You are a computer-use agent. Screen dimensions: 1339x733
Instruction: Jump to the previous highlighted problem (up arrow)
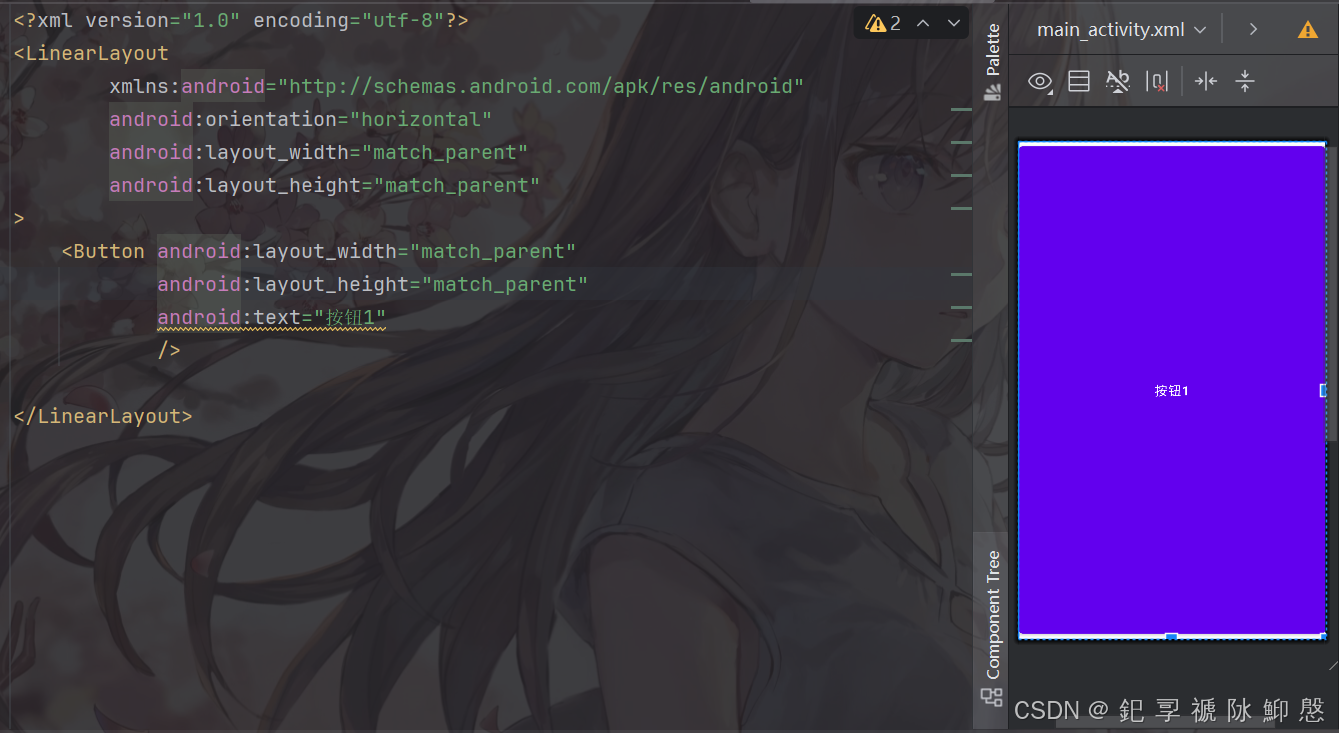(x=923, y=23)
